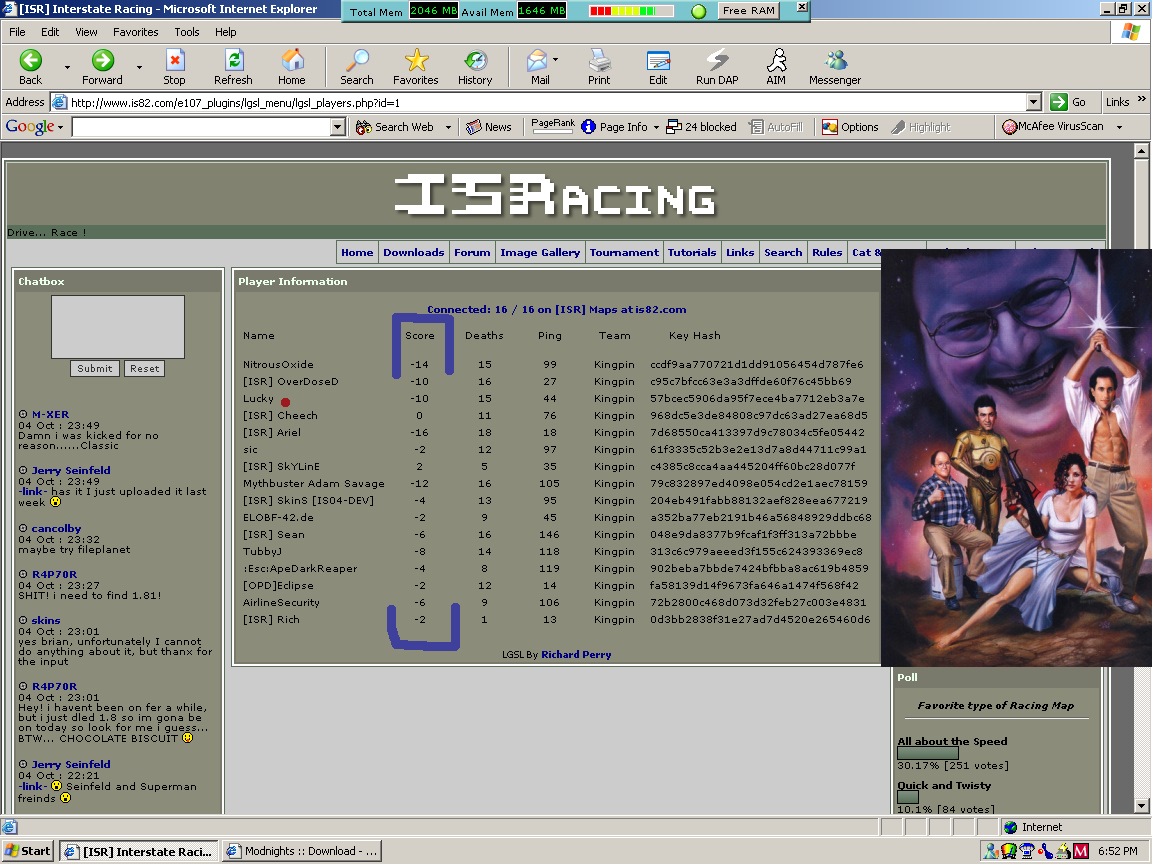1152x864 pixels.
Task: Expand the McAfee VirusScan dropdown arrow
Action: click(x=1119, y=127)
